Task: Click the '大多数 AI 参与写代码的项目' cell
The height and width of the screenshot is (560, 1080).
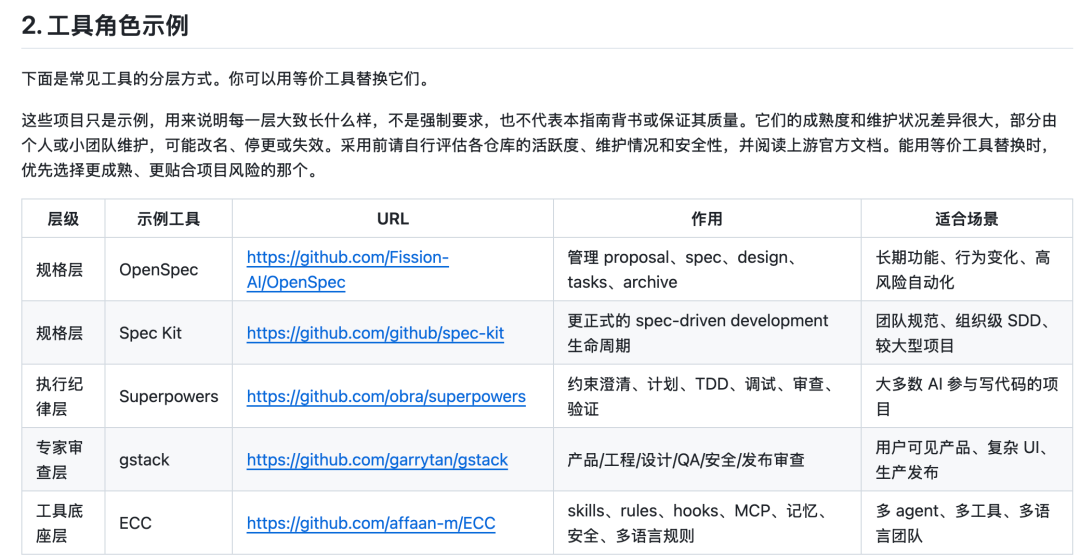Action: [966, 396]
